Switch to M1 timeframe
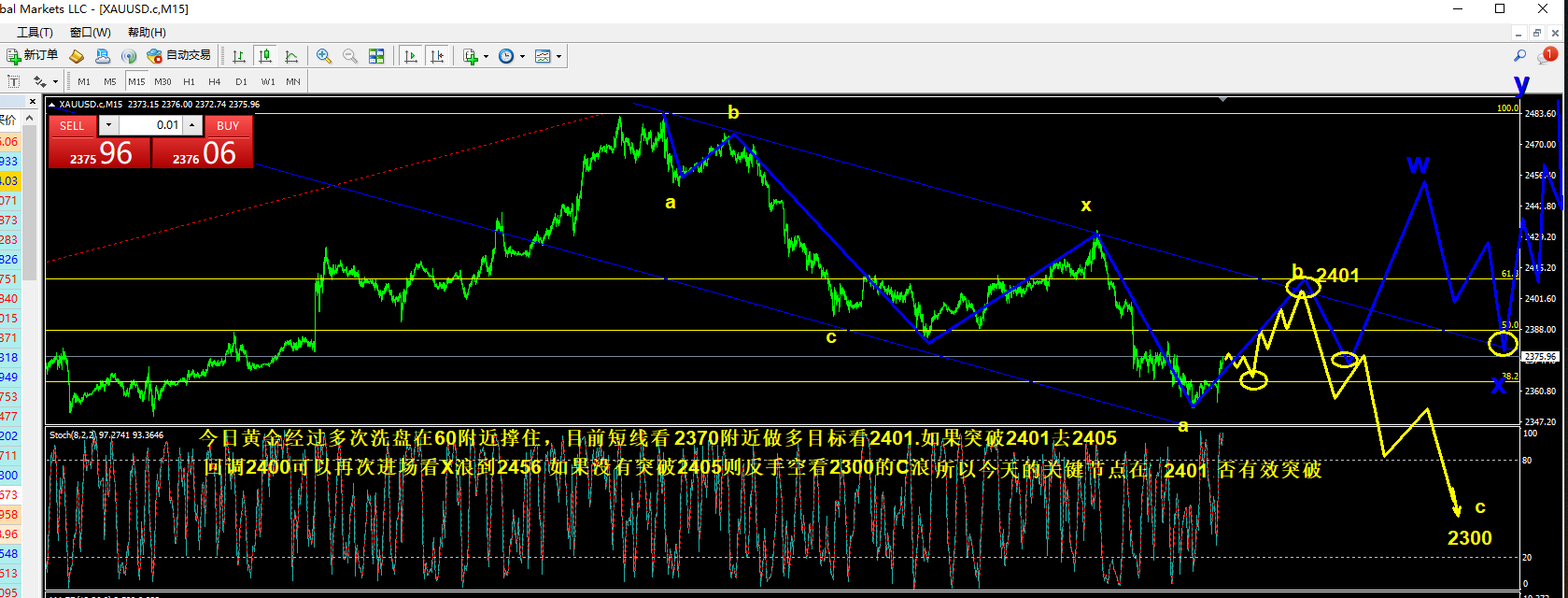1568x598 pixels. click(x=84, y=81)
